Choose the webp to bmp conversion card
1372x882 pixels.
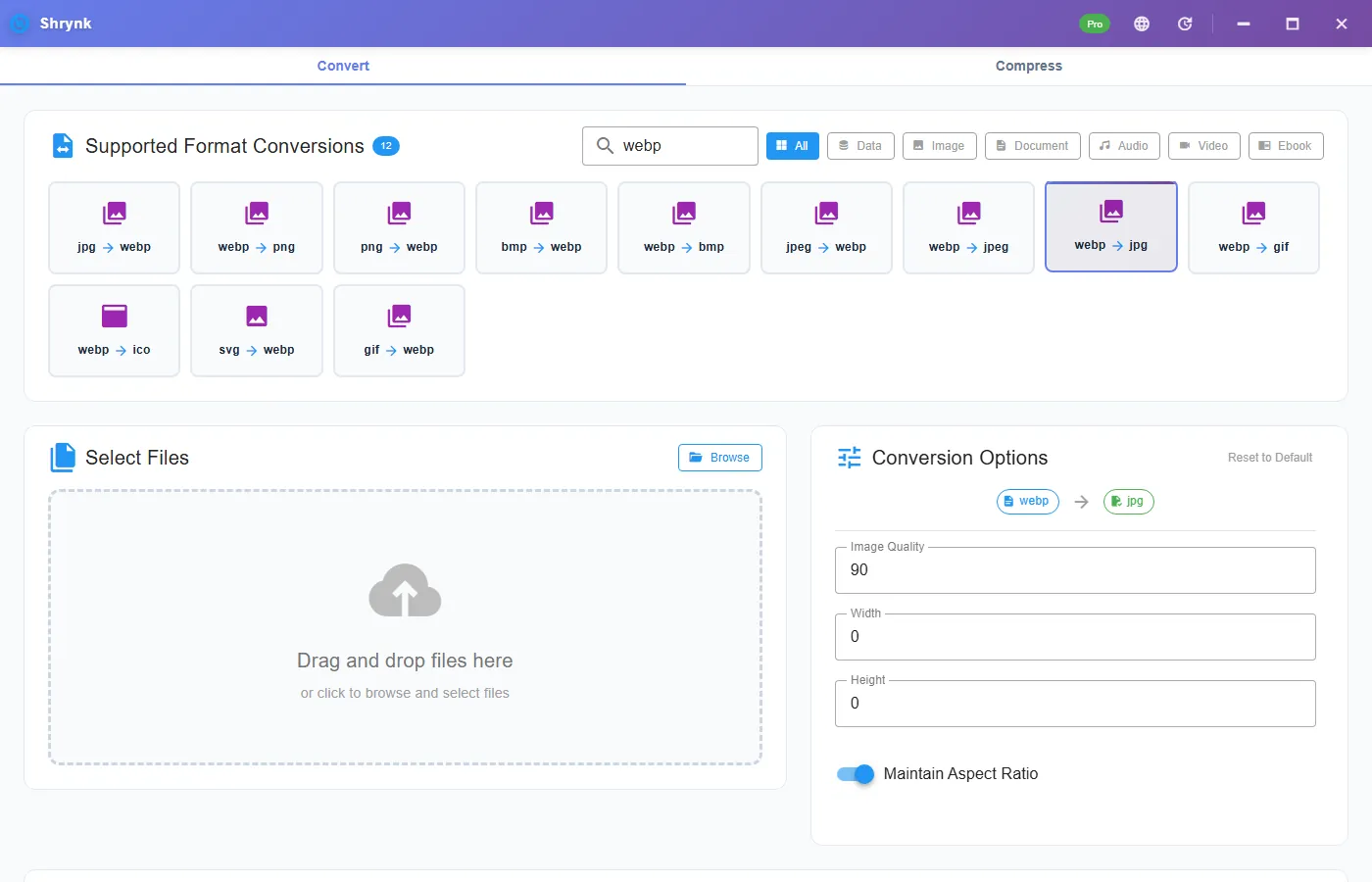point(684,227)
